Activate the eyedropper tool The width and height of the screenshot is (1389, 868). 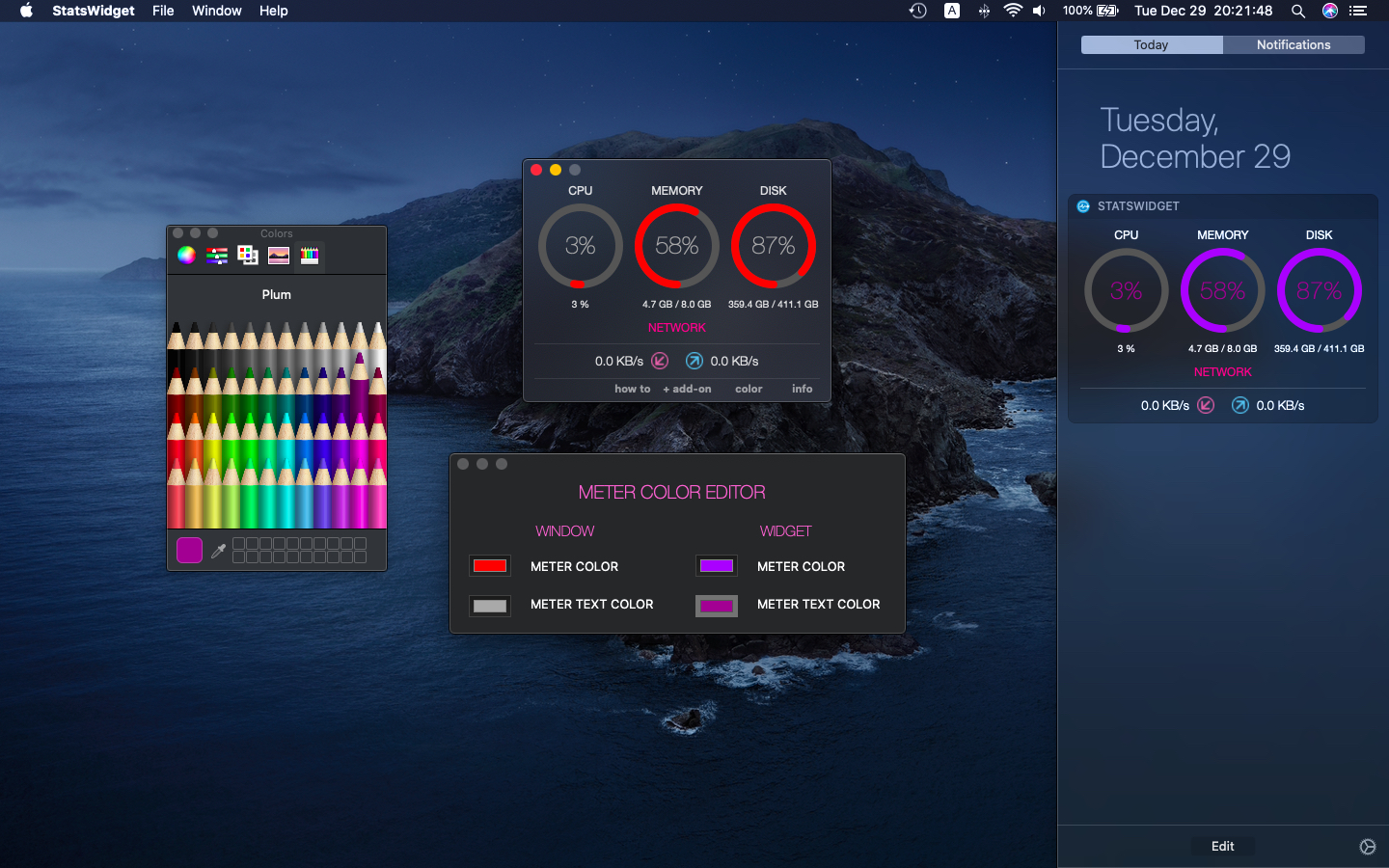tap(219, 551)
